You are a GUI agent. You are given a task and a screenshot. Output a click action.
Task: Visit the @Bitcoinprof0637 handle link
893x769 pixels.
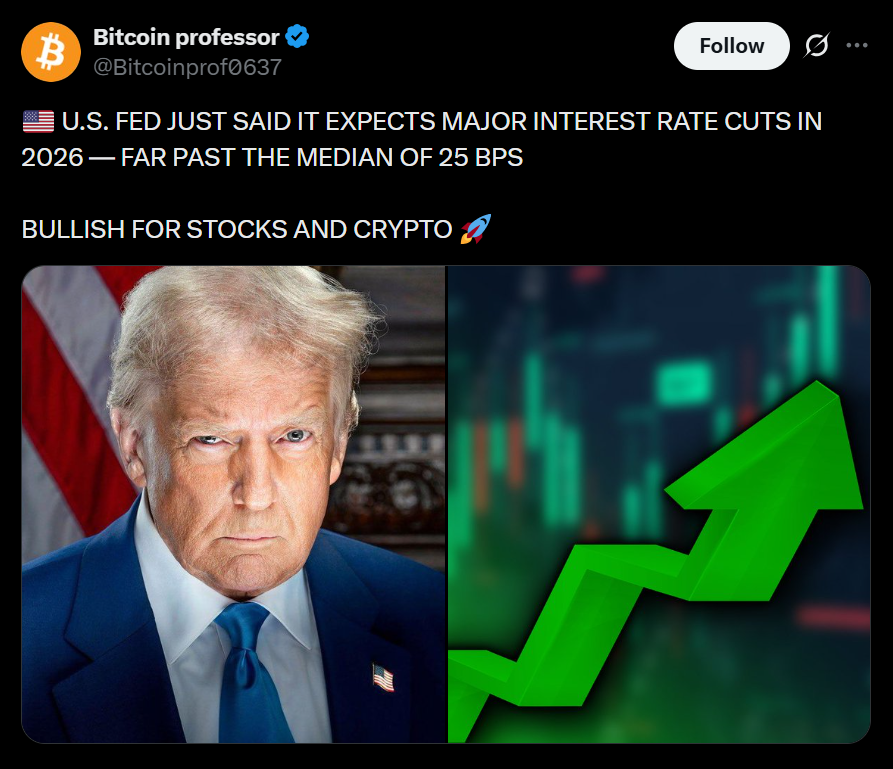(187, 67)
